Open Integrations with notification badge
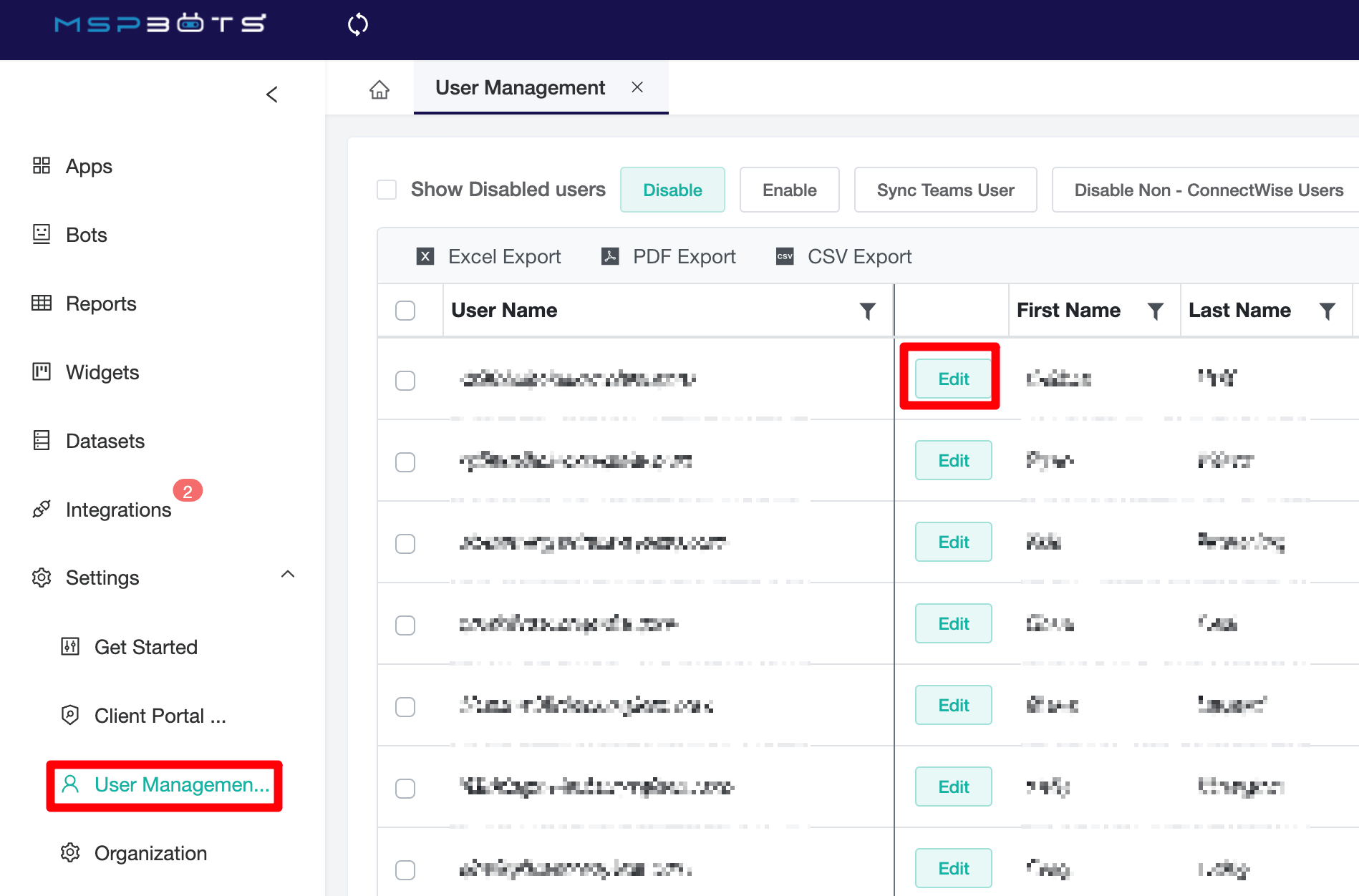Viewport: 1359px width, 896px height. pyautogui.click(x=118, y=510)
